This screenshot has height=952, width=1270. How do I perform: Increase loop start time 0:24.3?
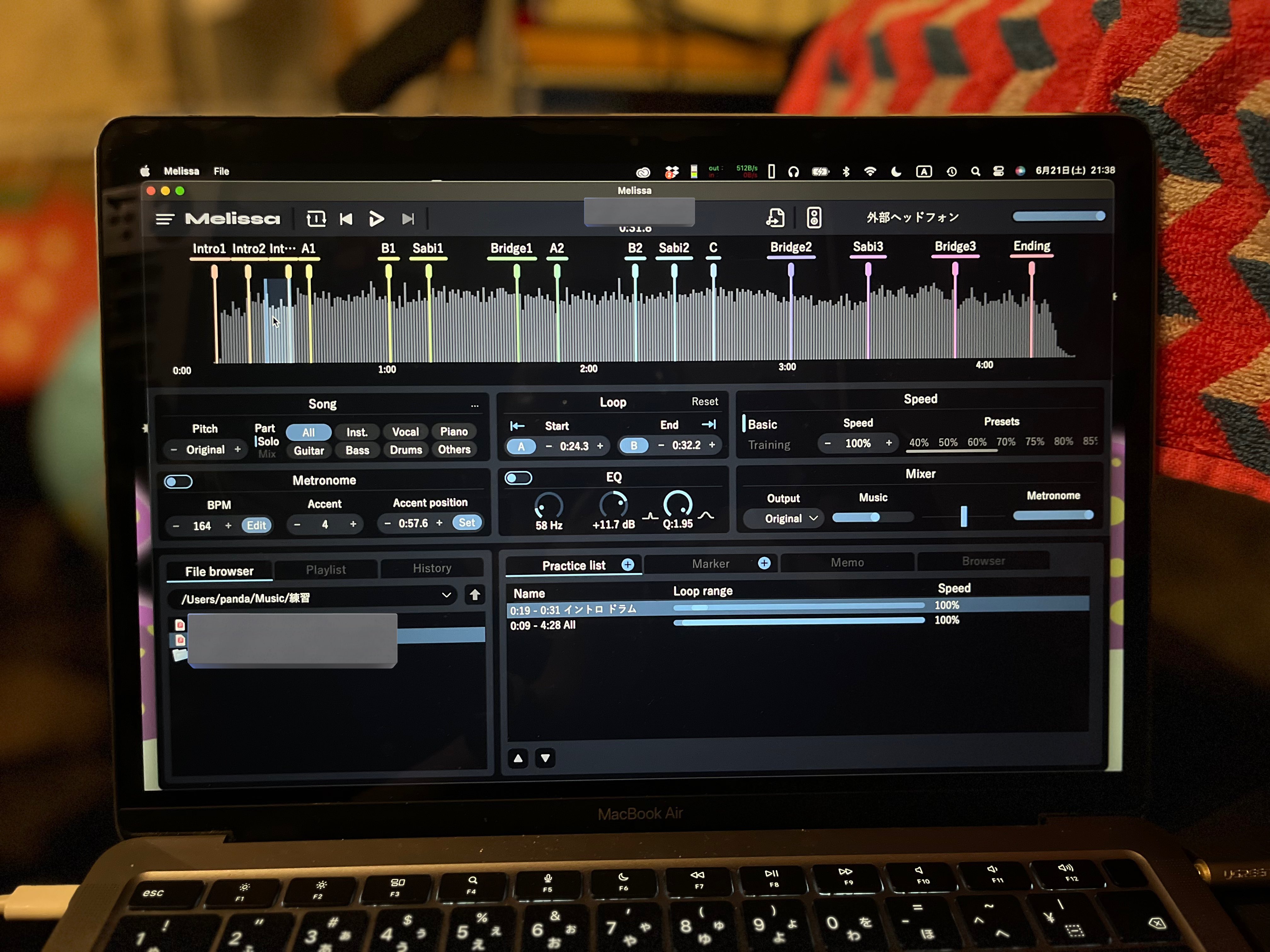(600, 446)
